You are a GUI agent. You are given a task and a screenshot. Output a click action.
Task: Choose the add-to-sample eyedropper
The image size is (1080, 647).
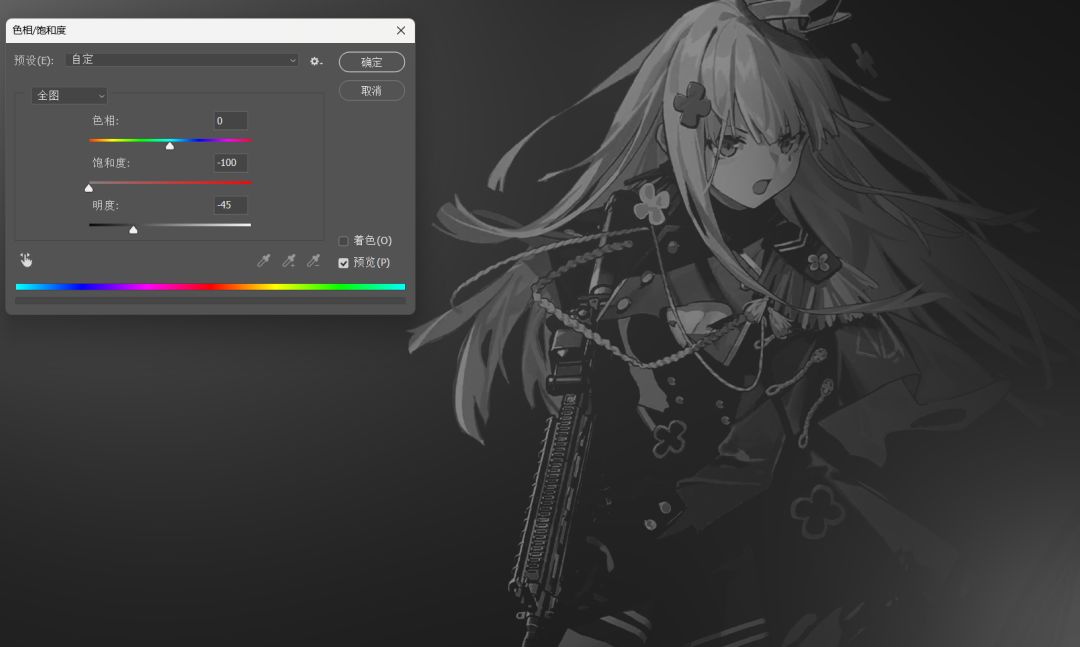pos(289,260)
